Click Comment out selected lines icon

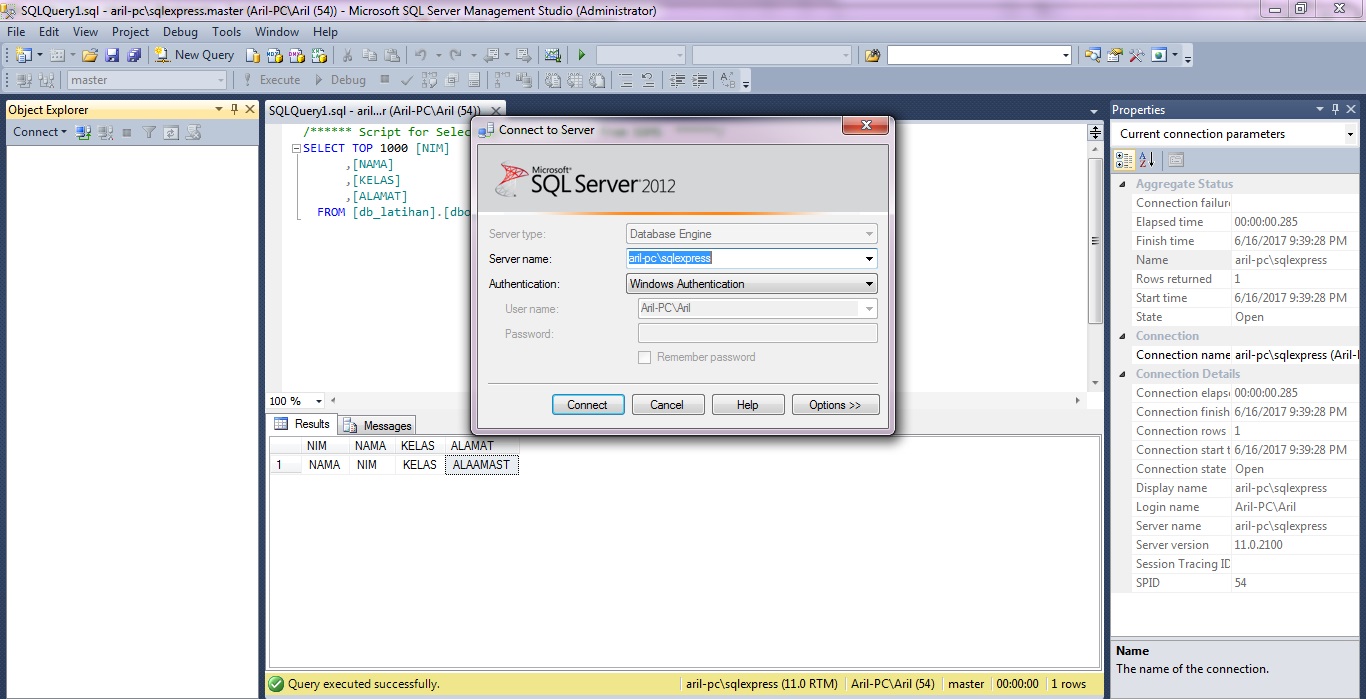[626, 80]
